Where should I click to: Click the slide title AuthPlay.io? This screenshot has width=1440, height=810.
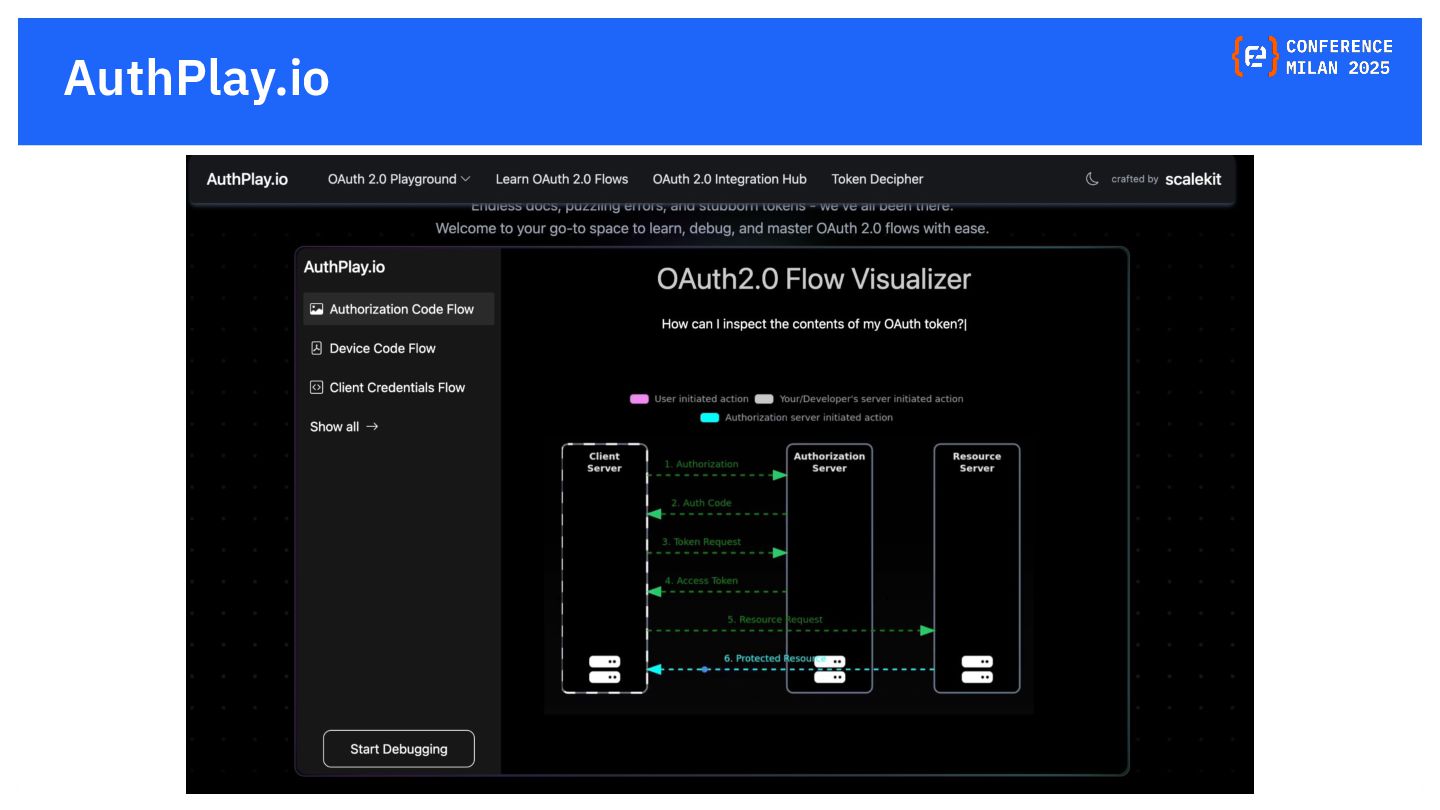[x=196, y=78]
